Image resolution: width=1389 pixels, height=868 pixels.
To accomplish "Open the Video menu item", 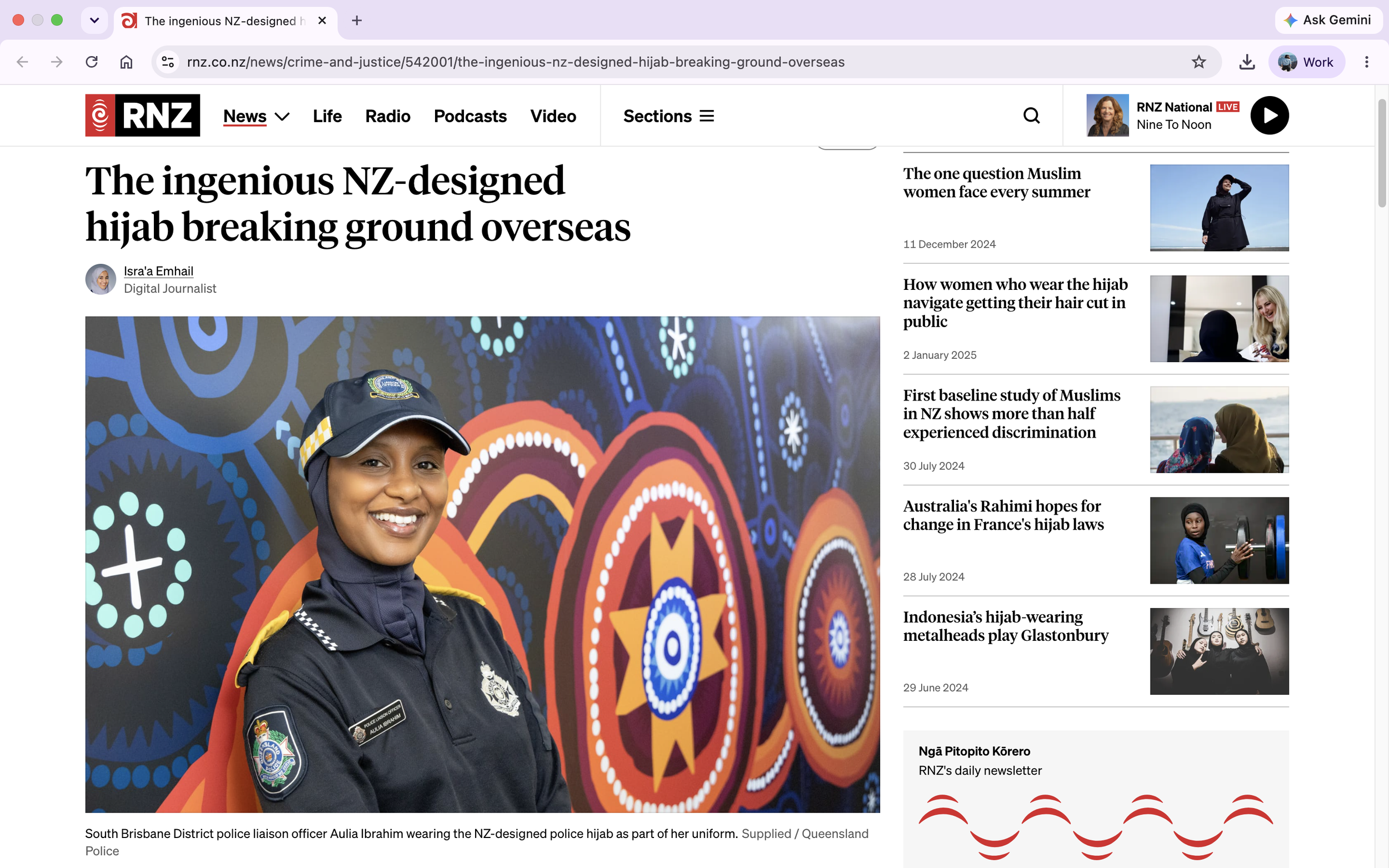I will [553, 116].
